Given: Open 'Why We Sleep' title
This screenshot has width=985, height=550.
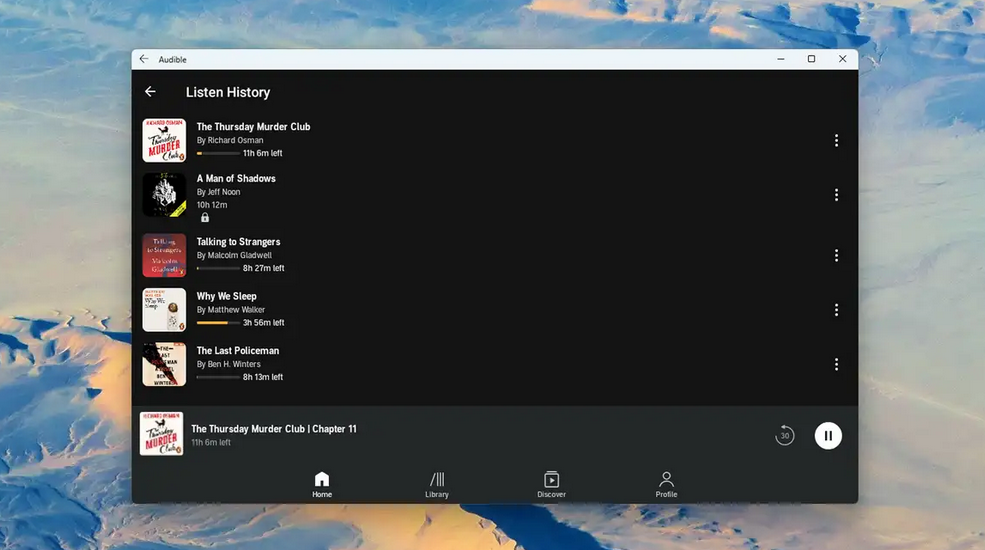Looking at the screenshot, I should [x=226, y=296].
